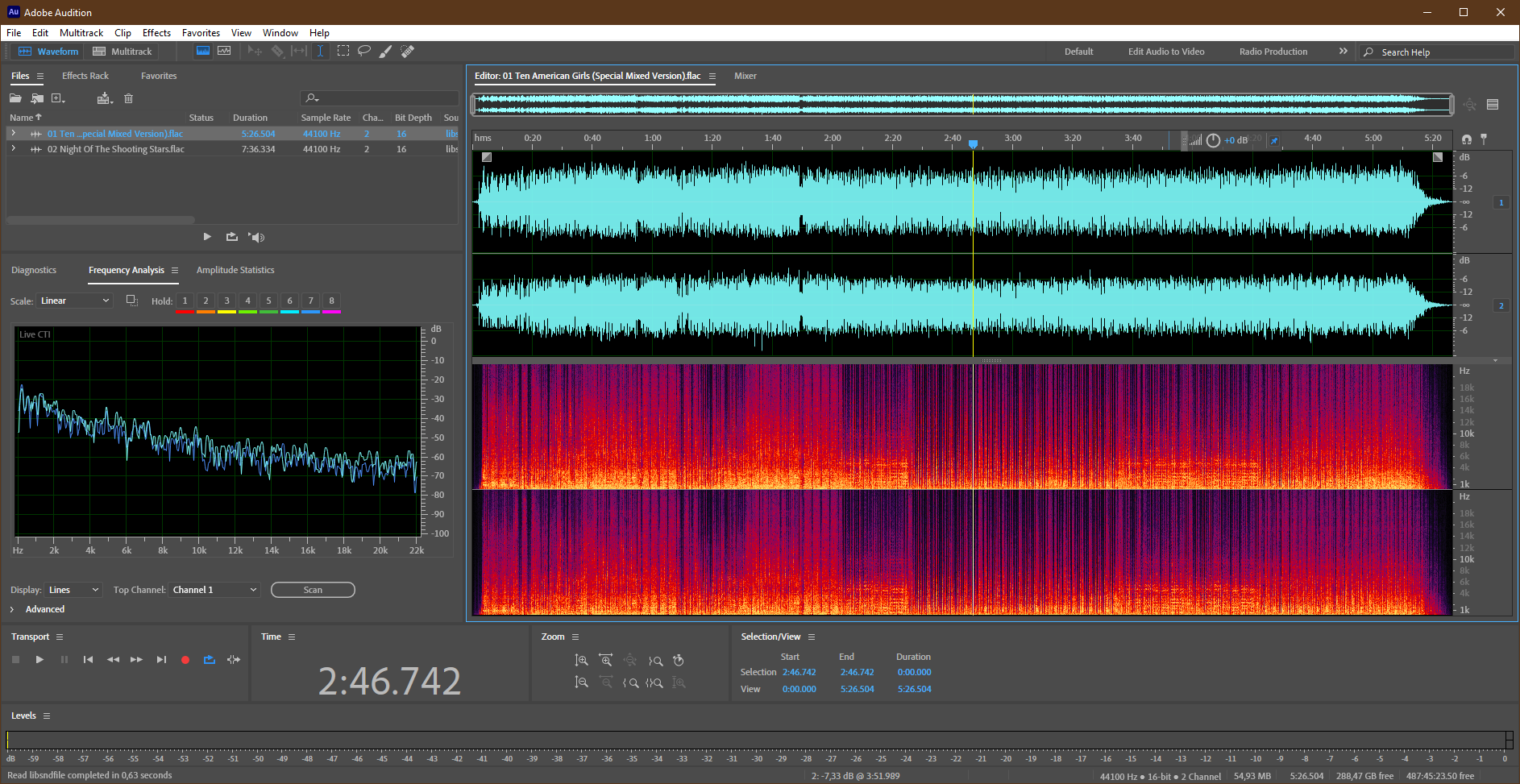Viewport: 1520px width, 784px height.
Task: Click Selection Start time value 2:46.742
Action: [x=799, y=672]
